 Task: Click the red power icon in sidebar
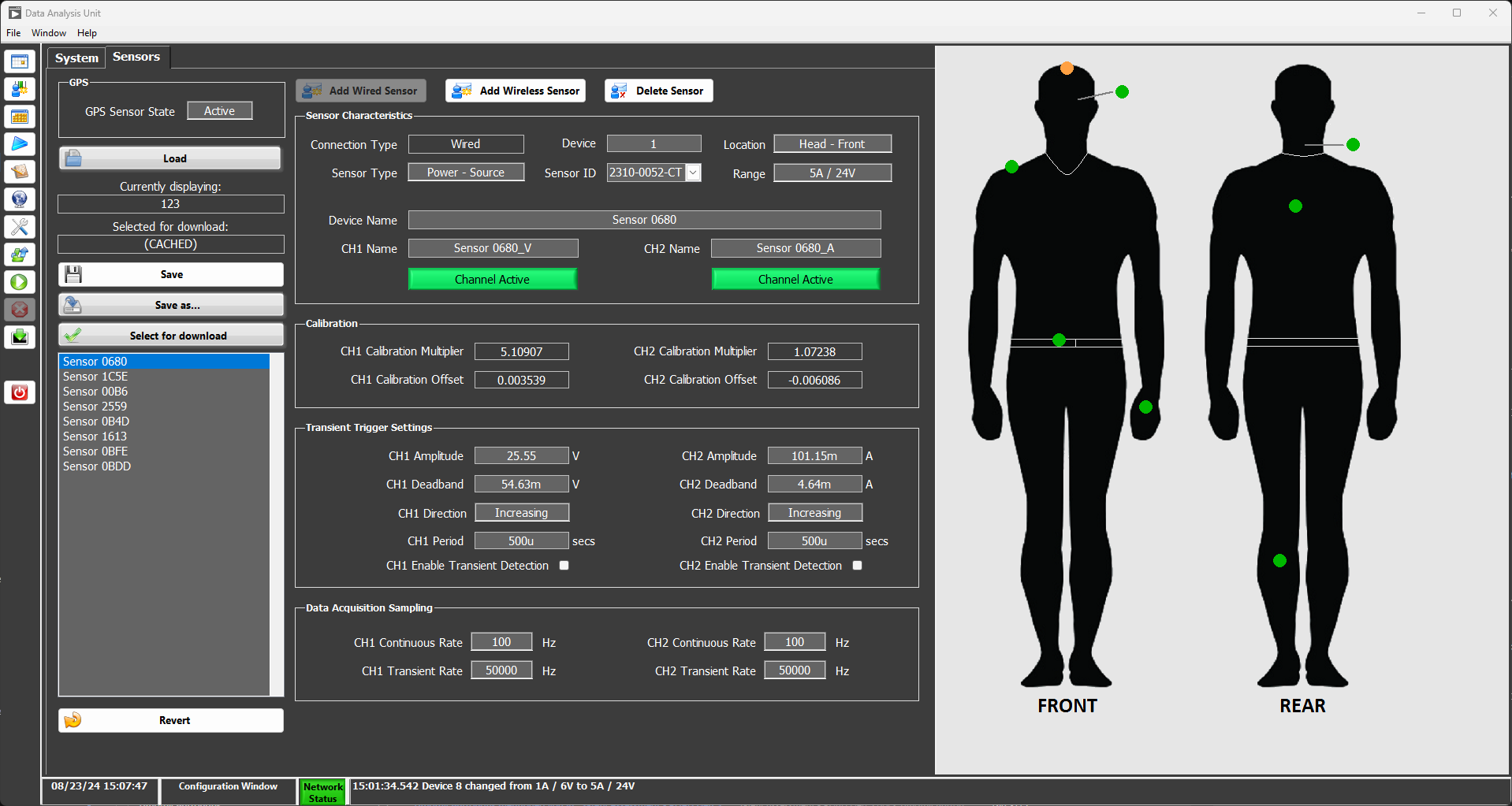[20, 392]
